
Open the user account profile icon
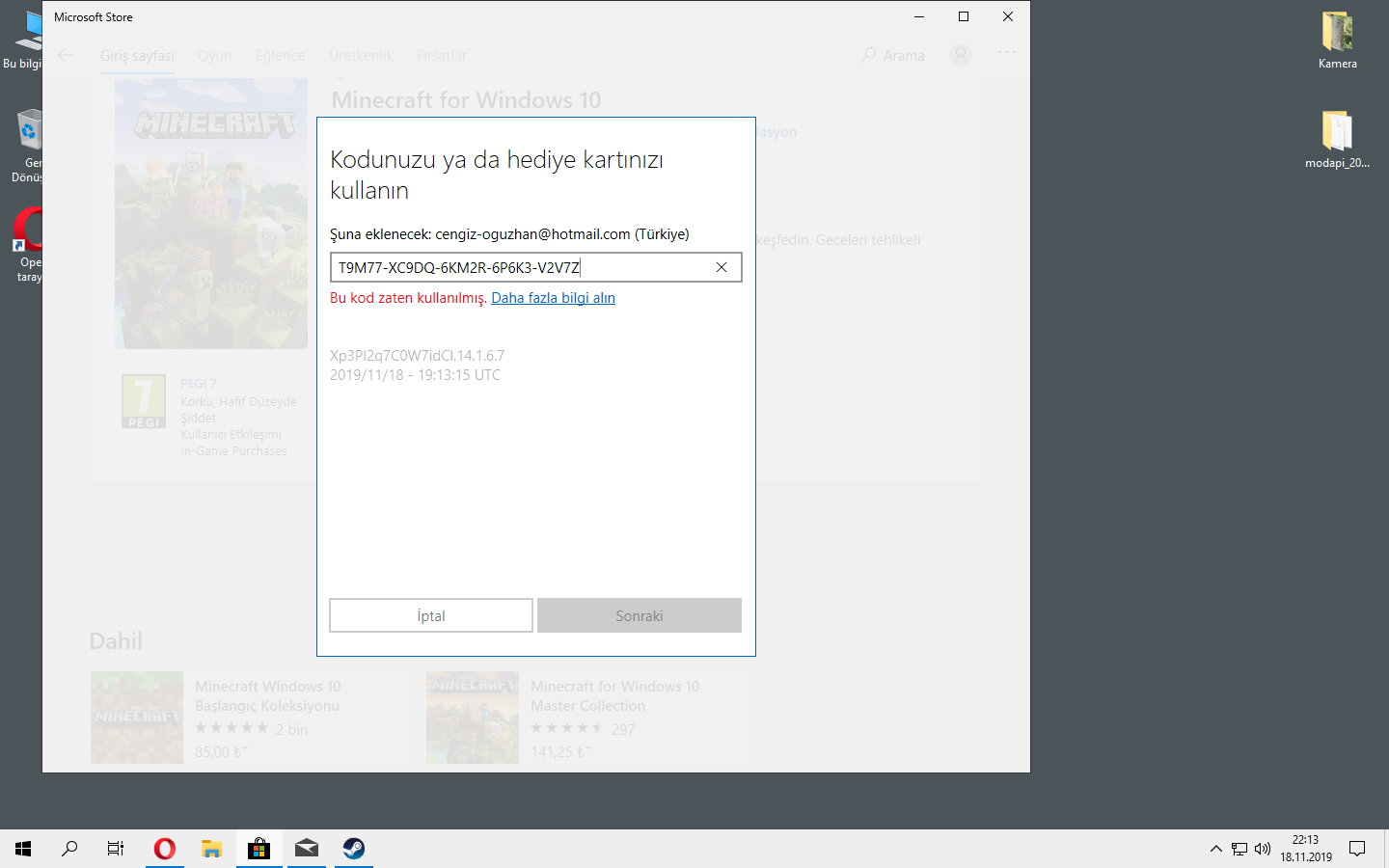(961, 55)
